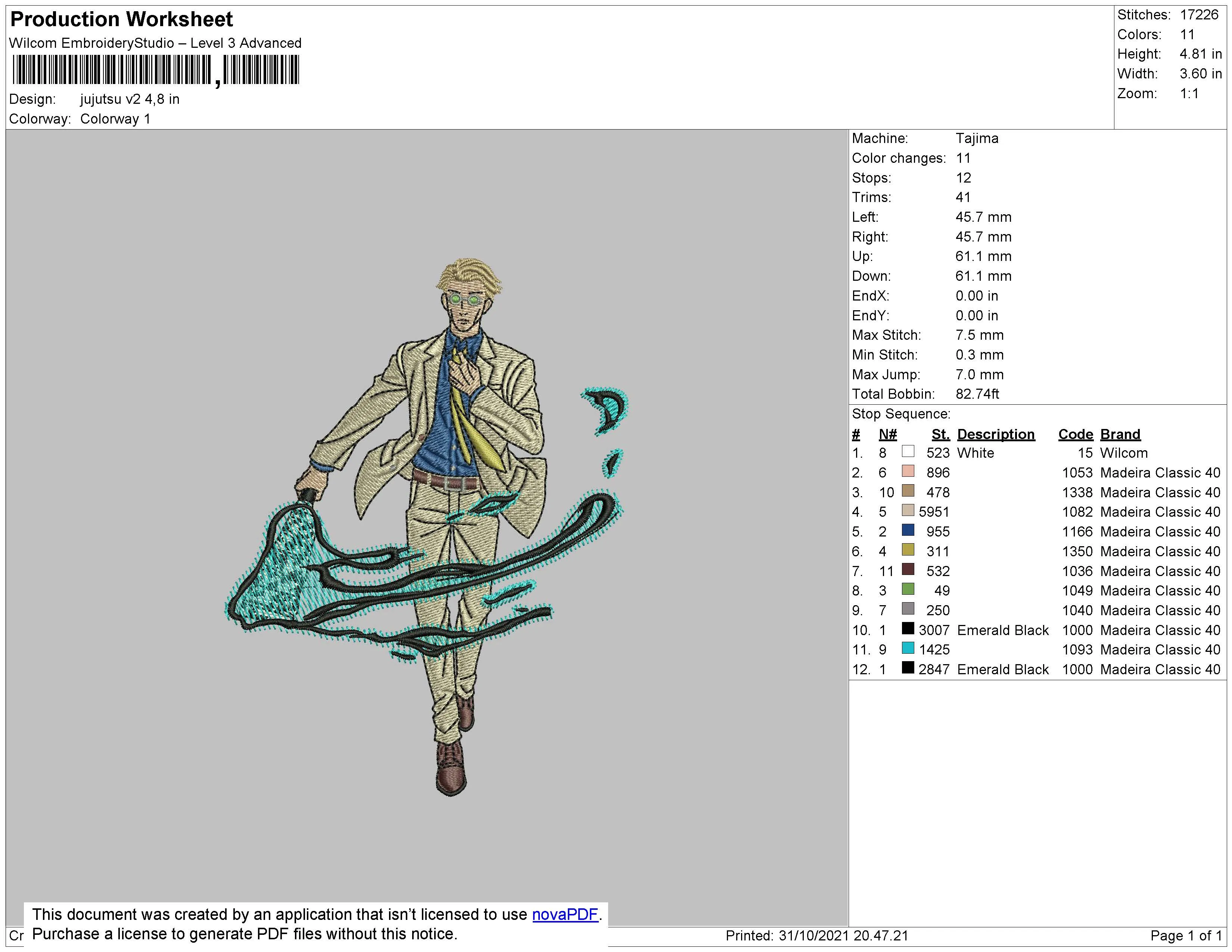Click the Trims value '41'
The width and height of the screenshot is (1232, 952).
click(x=963, y=197)
